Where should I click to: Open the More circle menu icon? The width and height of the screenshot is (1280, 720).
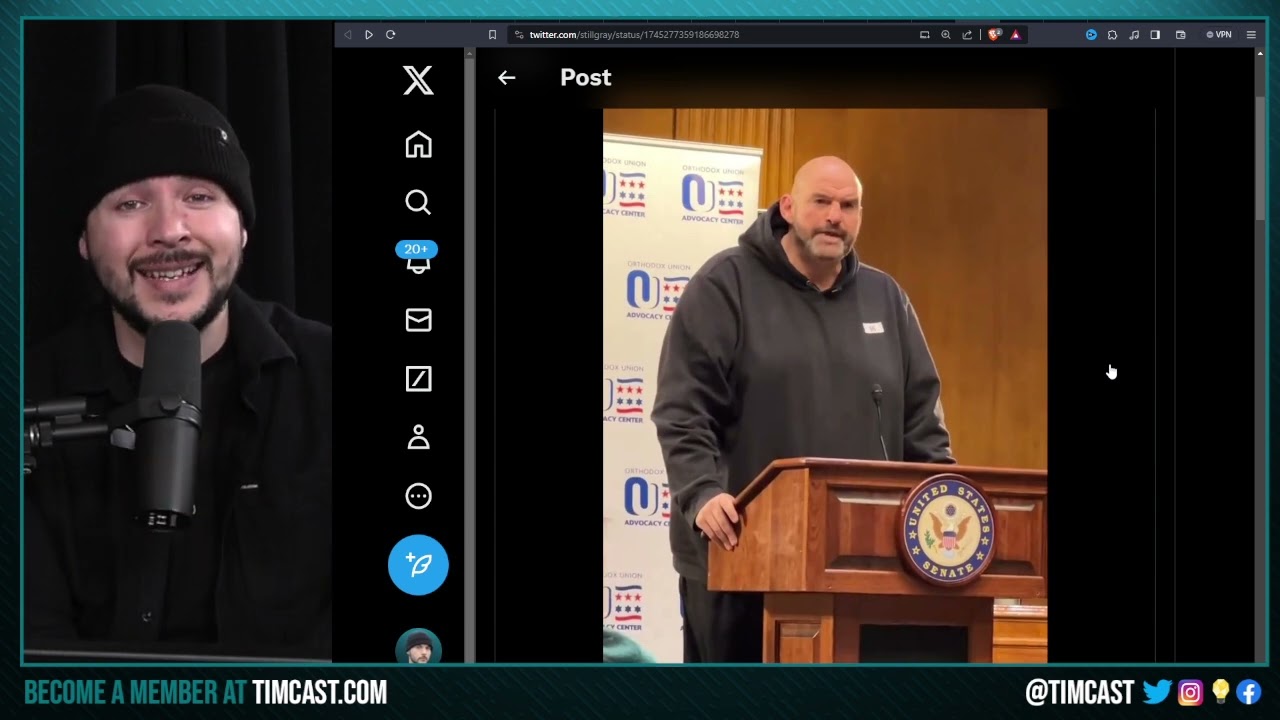418,496
